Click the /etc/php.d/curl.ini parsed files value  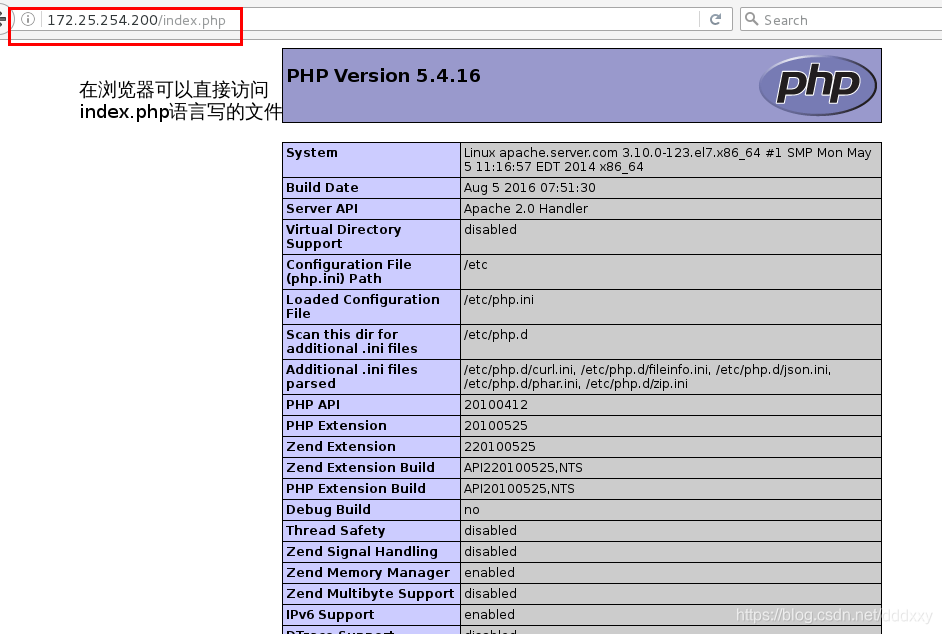[647, 376]
